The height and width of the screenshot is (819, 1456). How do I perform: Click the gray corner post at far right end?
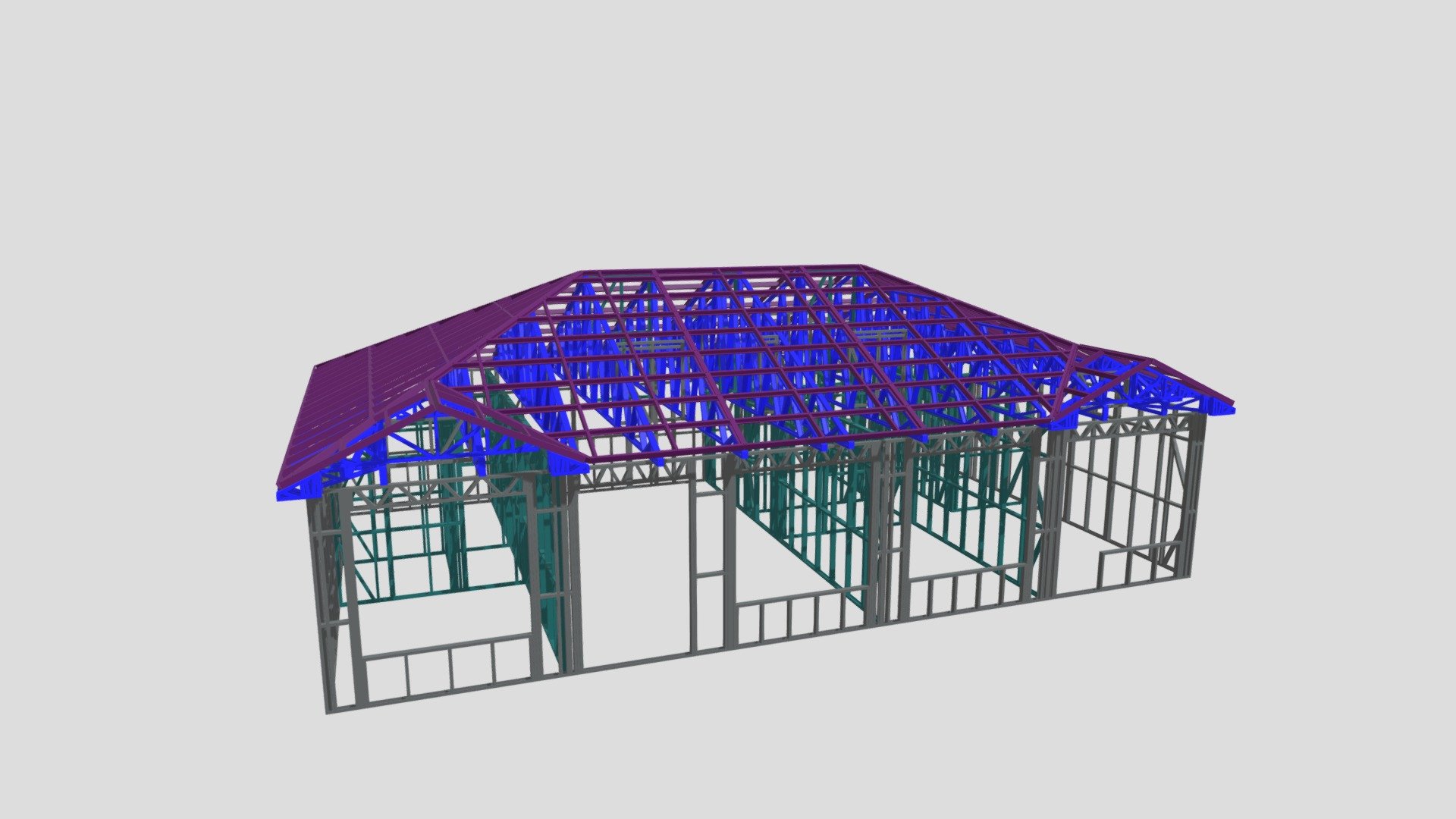click(1197, 497)
